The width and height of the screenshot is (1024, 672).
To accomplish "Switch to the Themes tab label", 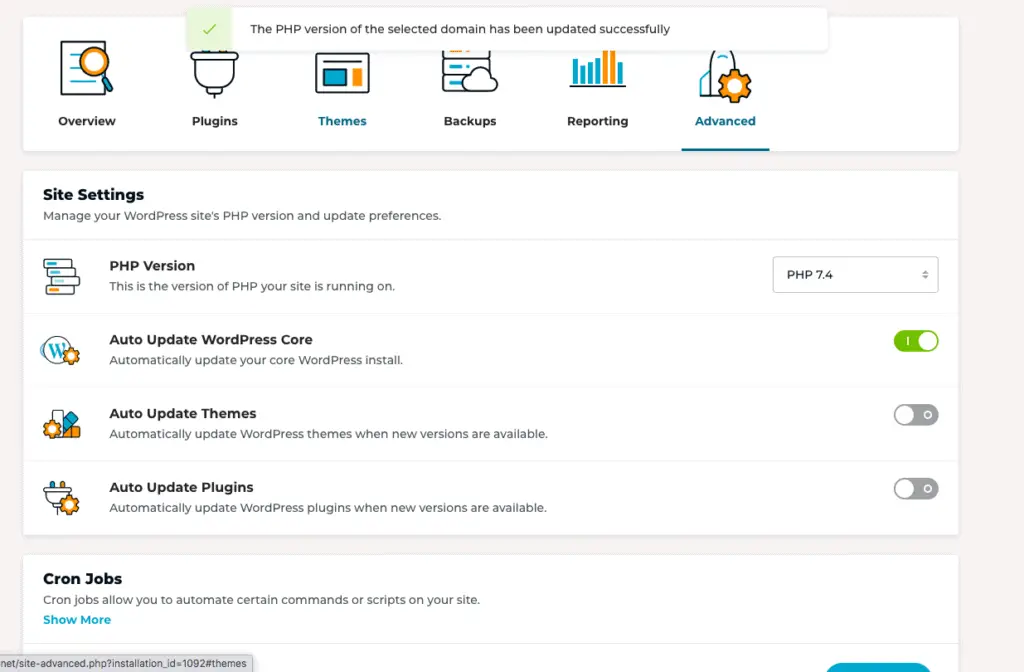I will pyautogui.click(x=342, y=121).
